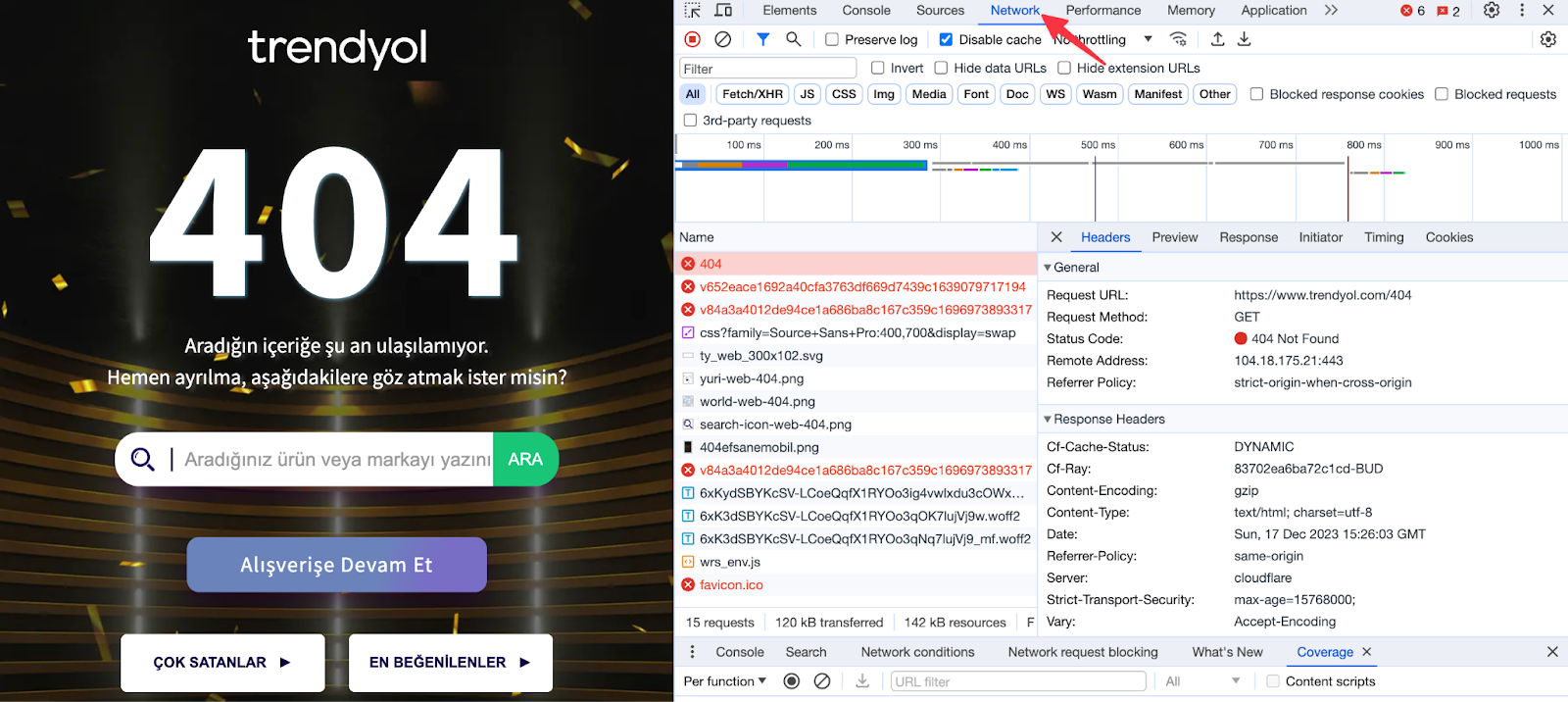Close the request details pane

(x=1056, y=237)
